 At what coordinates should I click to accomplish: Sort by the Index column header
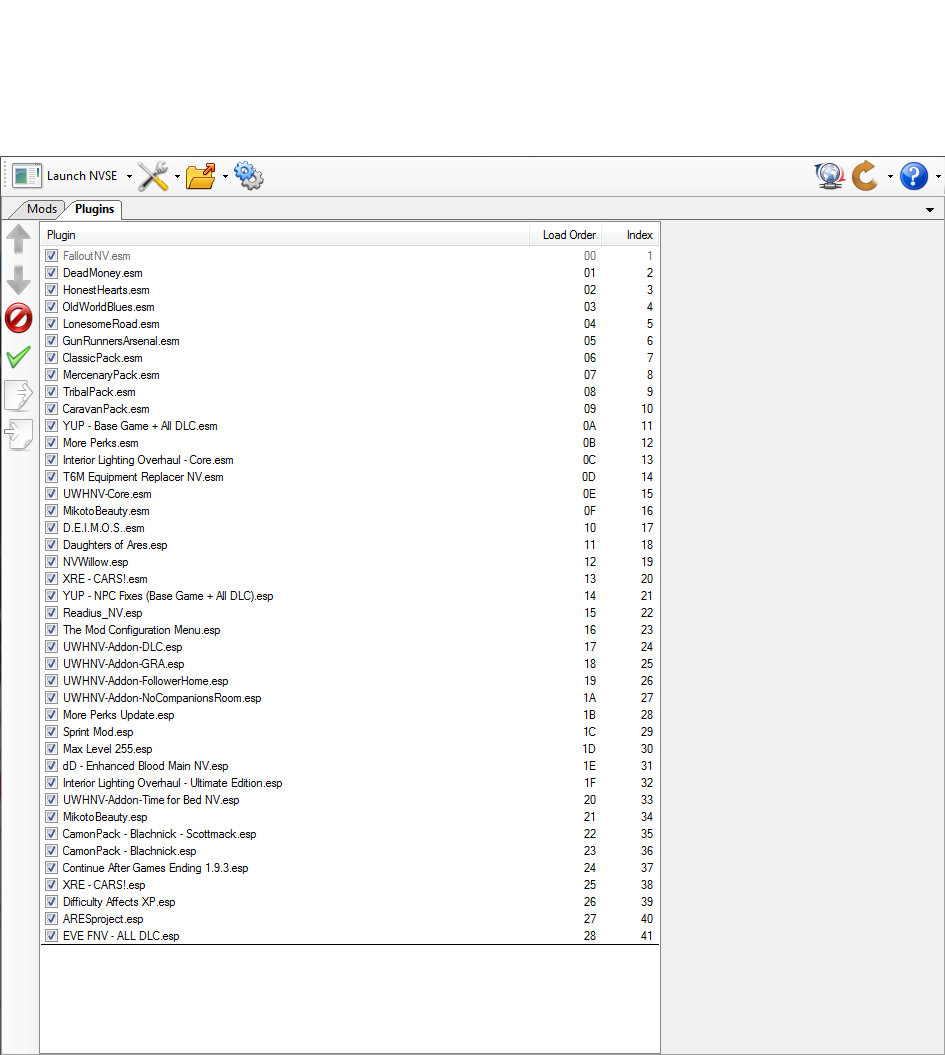[630, 235]
